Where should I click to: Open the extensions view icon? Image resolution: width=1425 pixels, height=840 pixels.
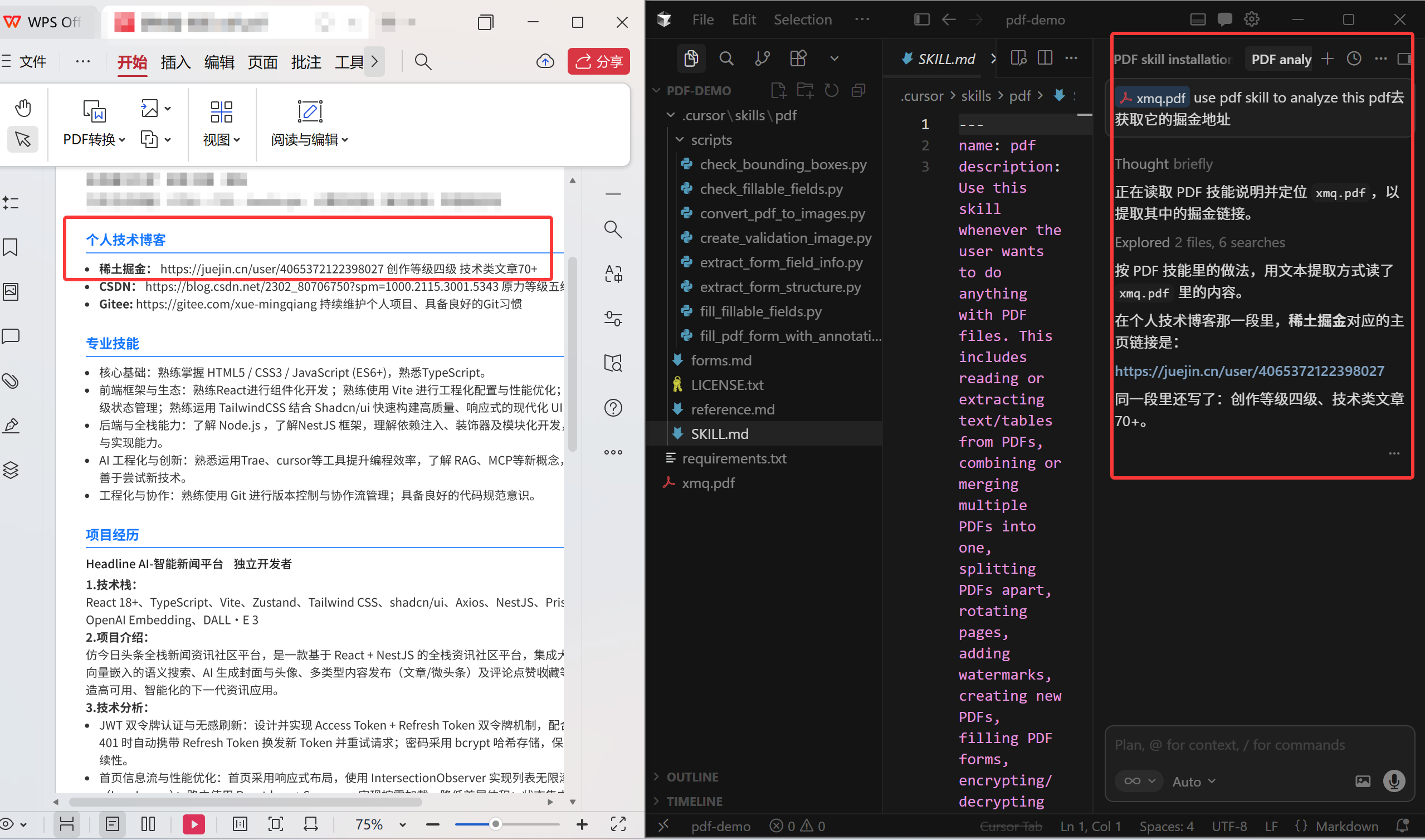(798, 58)
